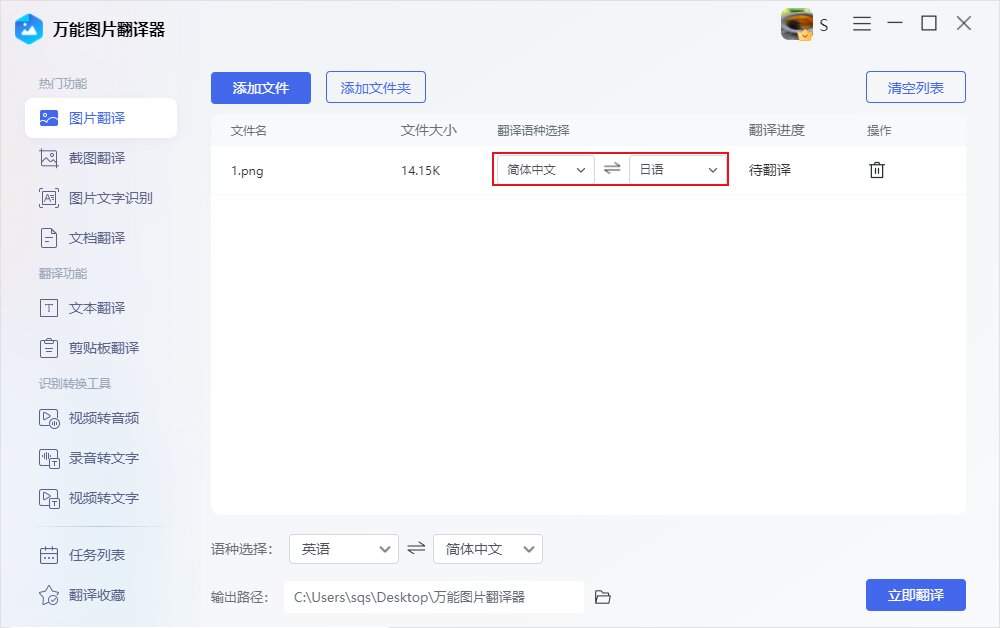Open the 日语 target language dropdown
This screenshot has width=1000, height=628.
coord(677,170)
